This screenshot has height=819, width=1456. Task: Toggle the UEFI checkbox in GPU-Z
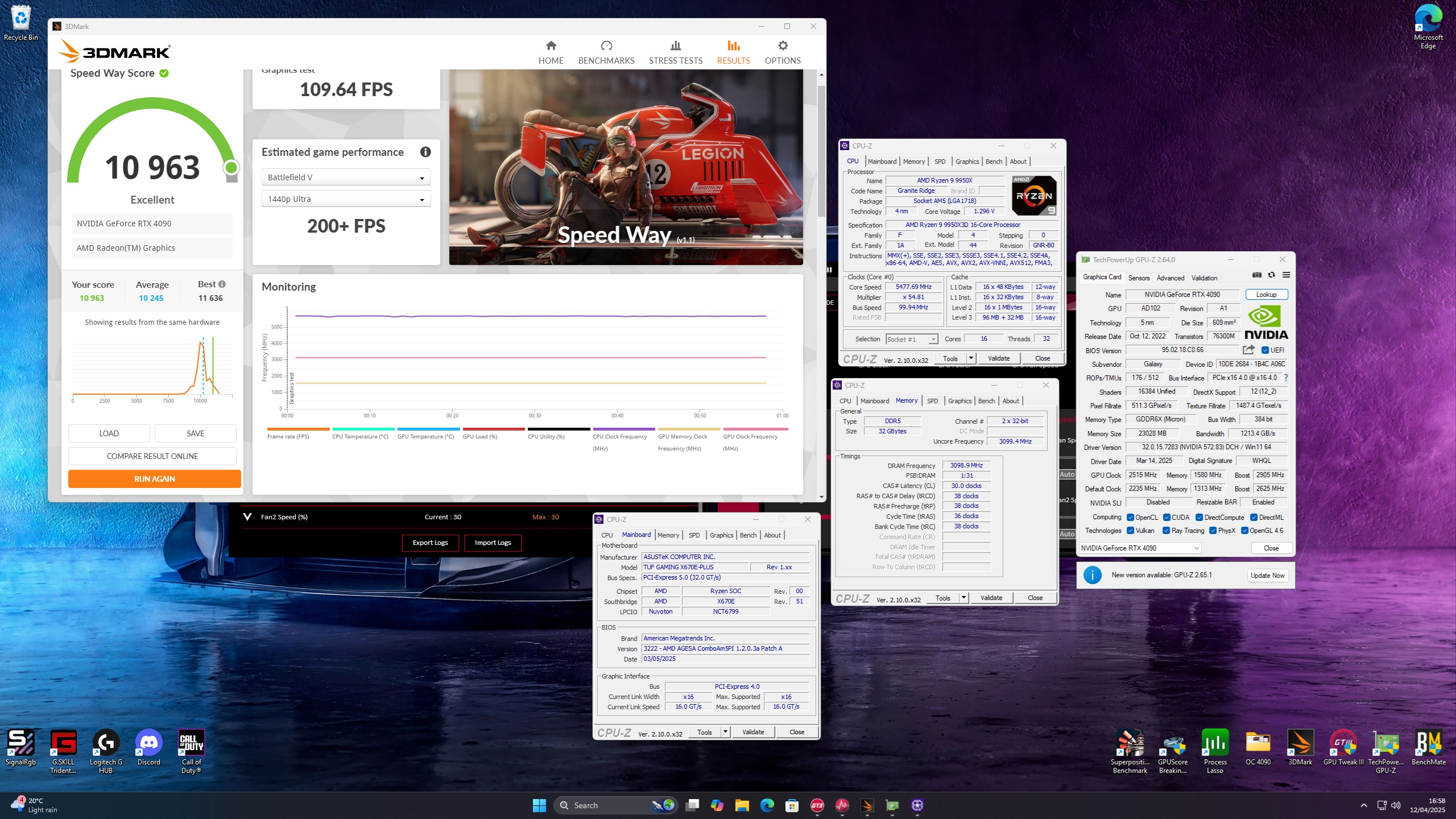tap(1265, 350)
